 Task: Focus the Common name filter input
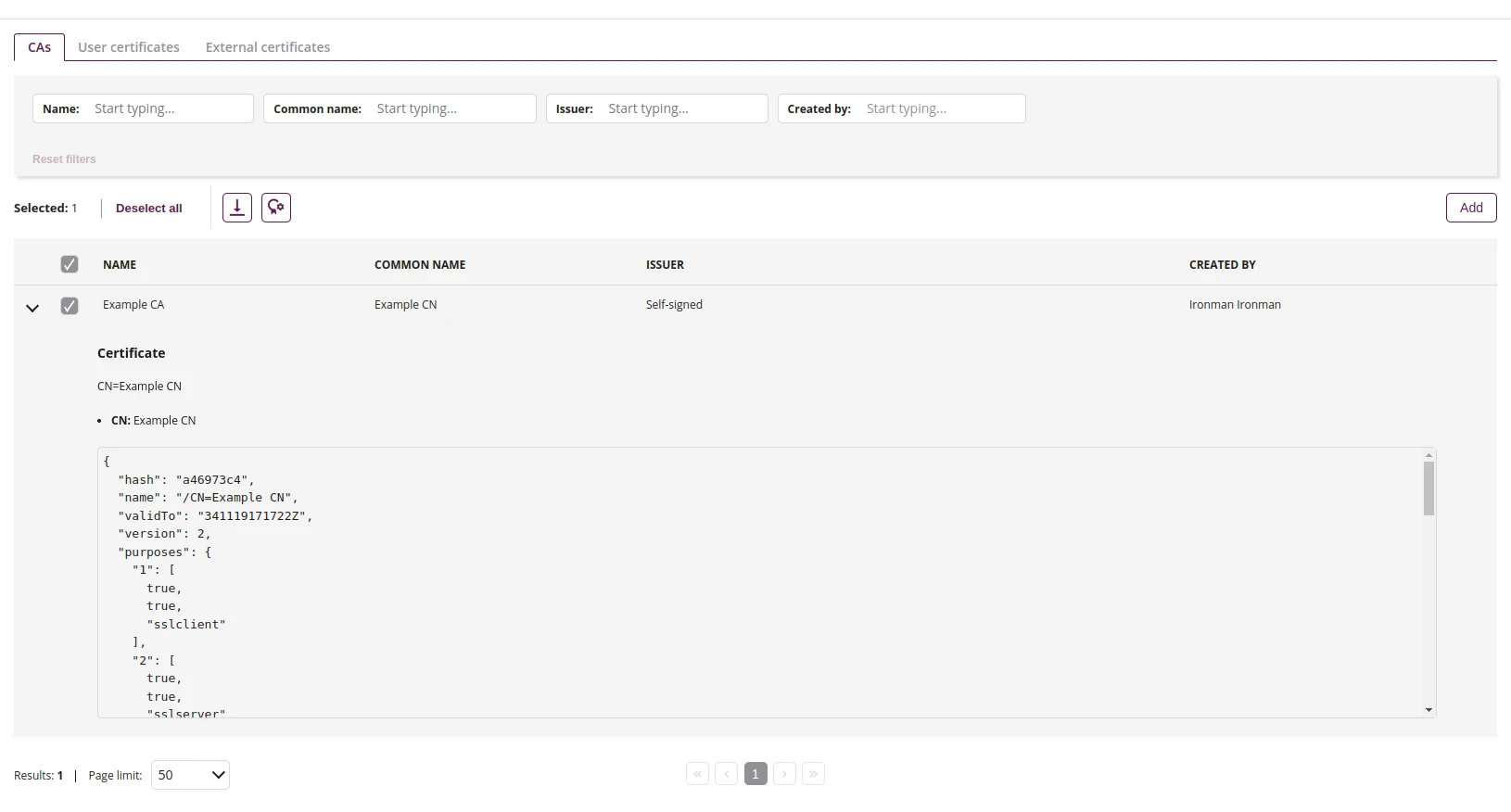pyautogui.click(x=400, y=108)
